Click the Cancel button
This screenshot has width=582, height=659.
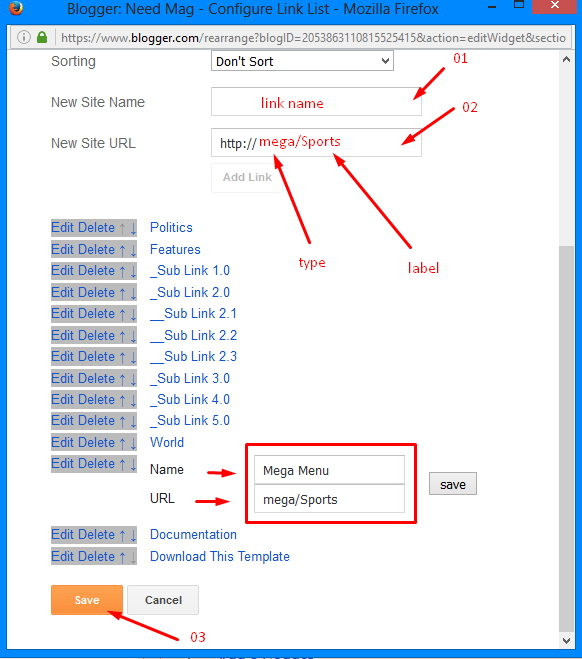point(163,600)
